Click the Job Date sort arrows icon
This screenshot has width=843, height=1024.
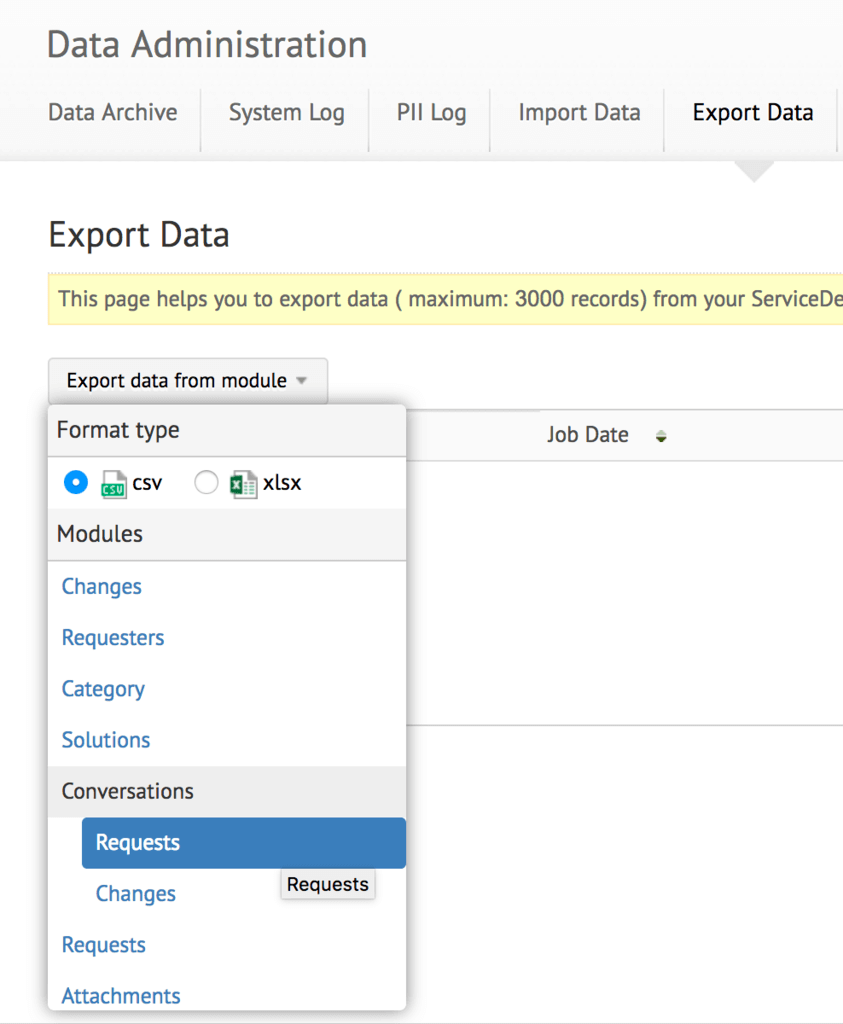pos(661,436)
